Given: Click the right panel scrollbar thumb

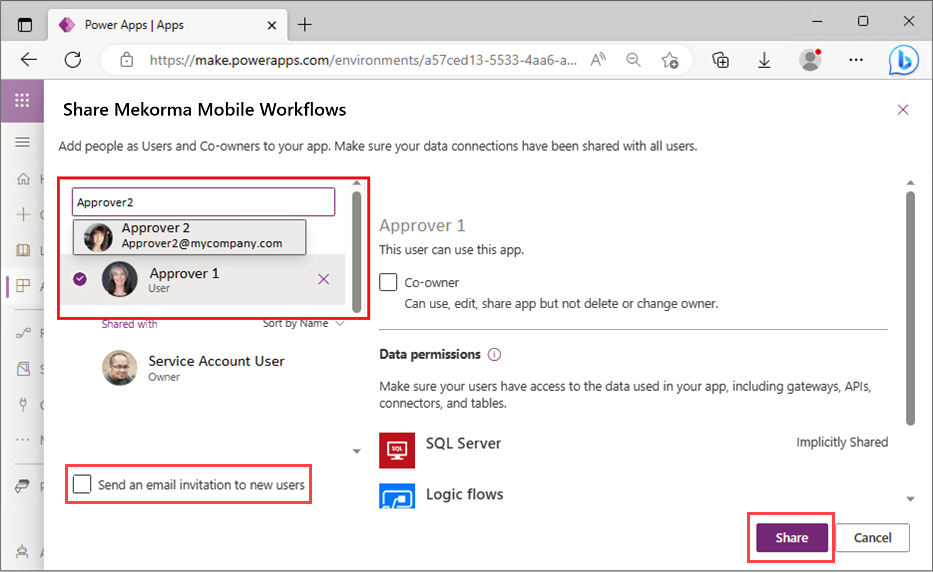Looking at the screenshot, I should (x=910, y=308).
